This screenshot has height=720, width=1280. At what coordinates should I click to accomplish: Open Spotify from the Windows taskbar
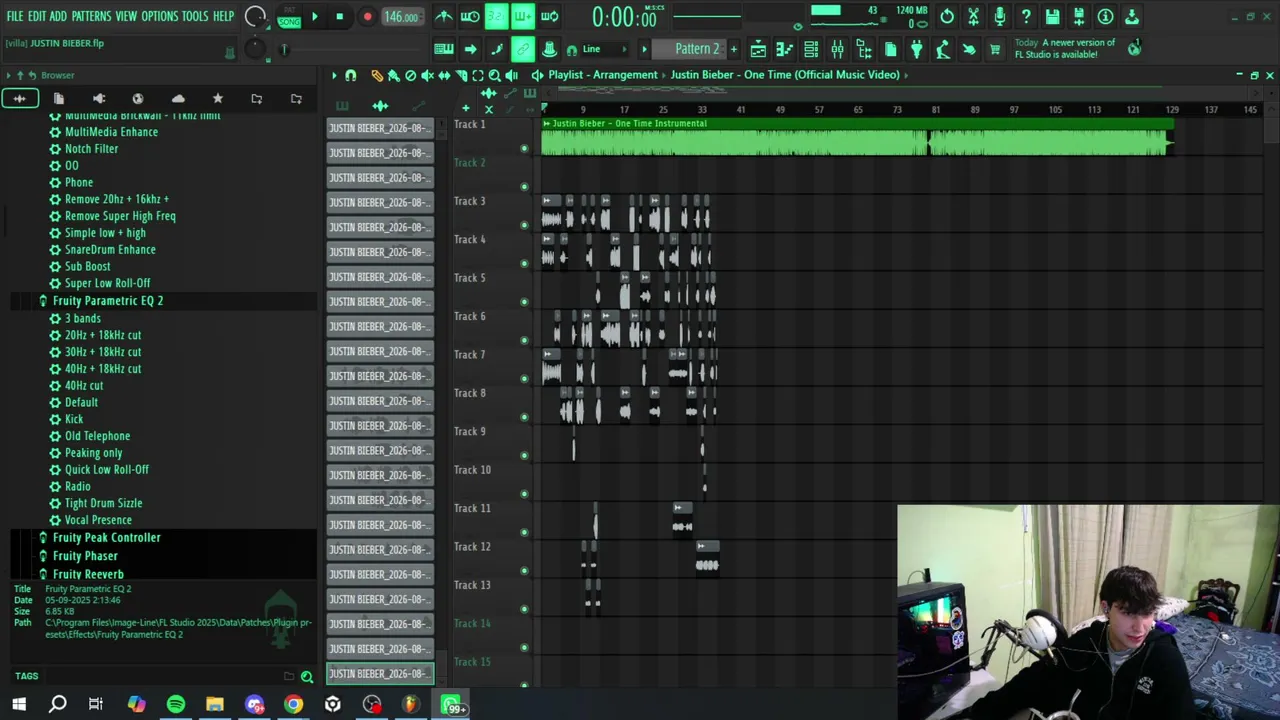tap(176, 705)
